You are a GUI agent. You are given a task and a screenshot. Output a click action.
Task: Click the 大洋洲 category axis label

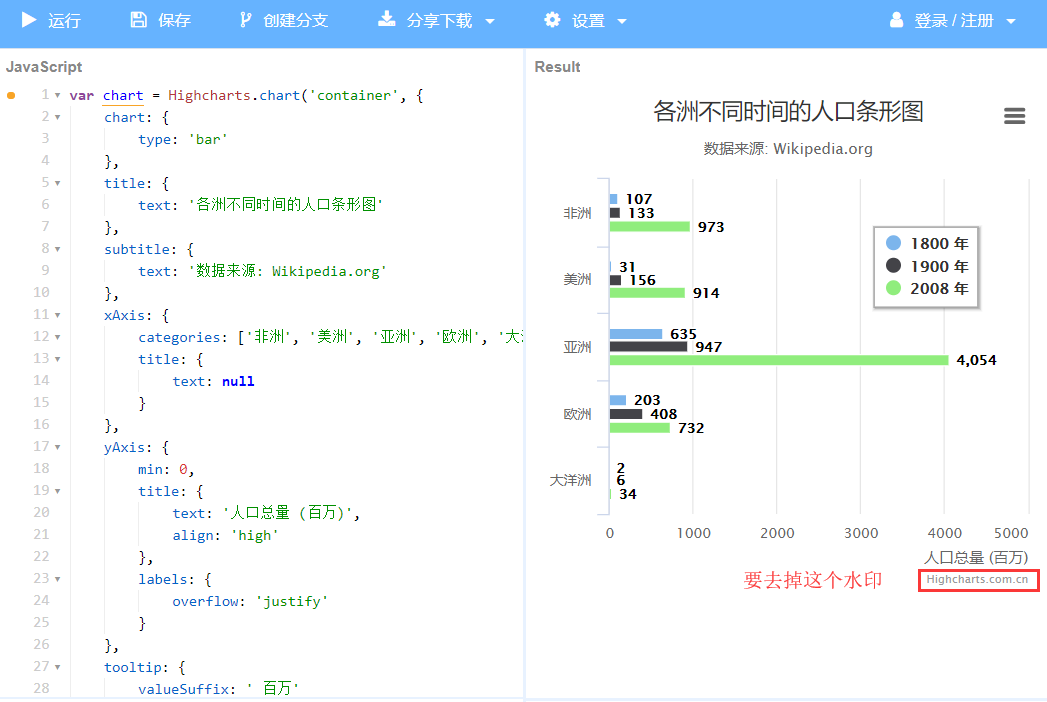570,480
